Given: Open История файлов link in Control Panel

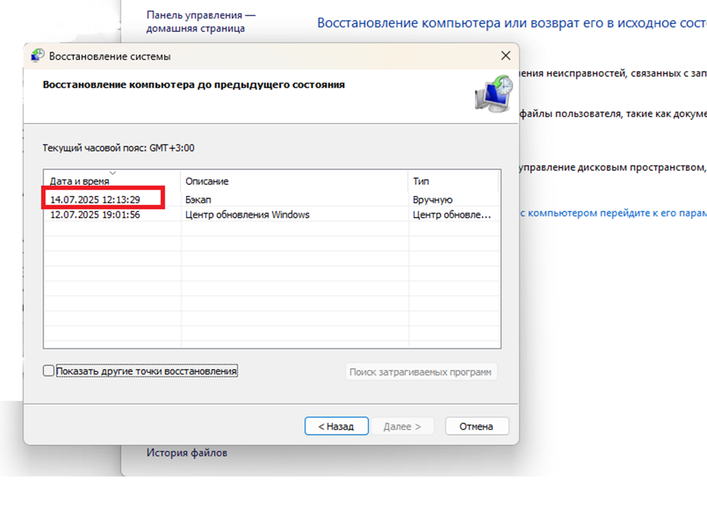Looking at the screenshot, I should click(x=187, y=453).
